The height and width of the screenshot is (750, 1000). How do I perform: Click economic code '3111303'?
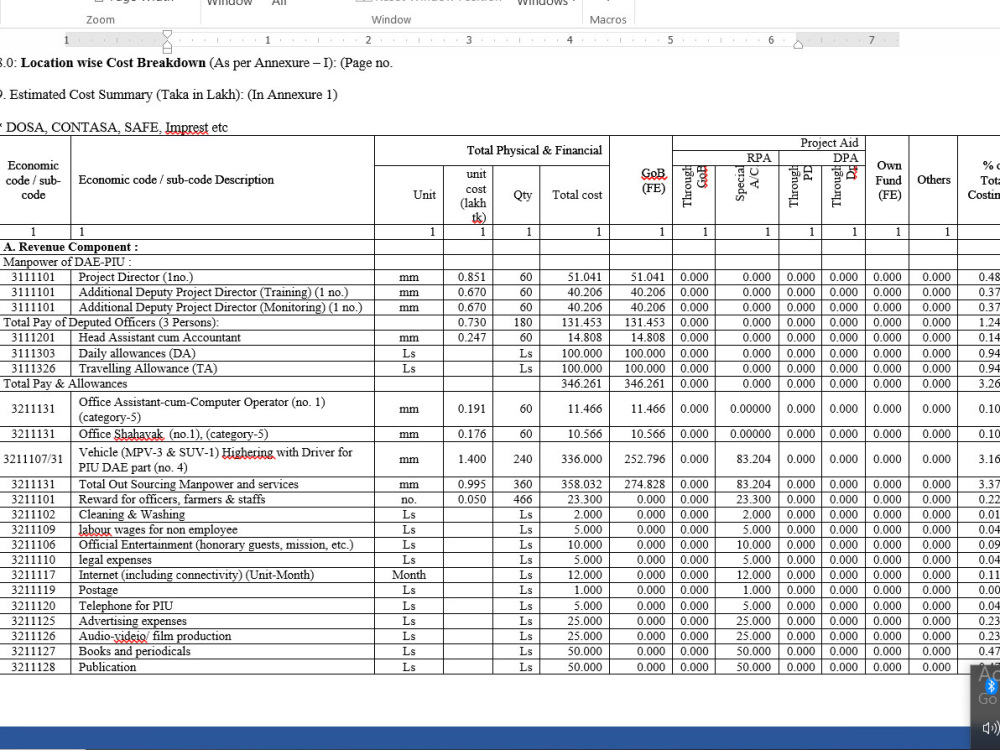coord(33,353)
